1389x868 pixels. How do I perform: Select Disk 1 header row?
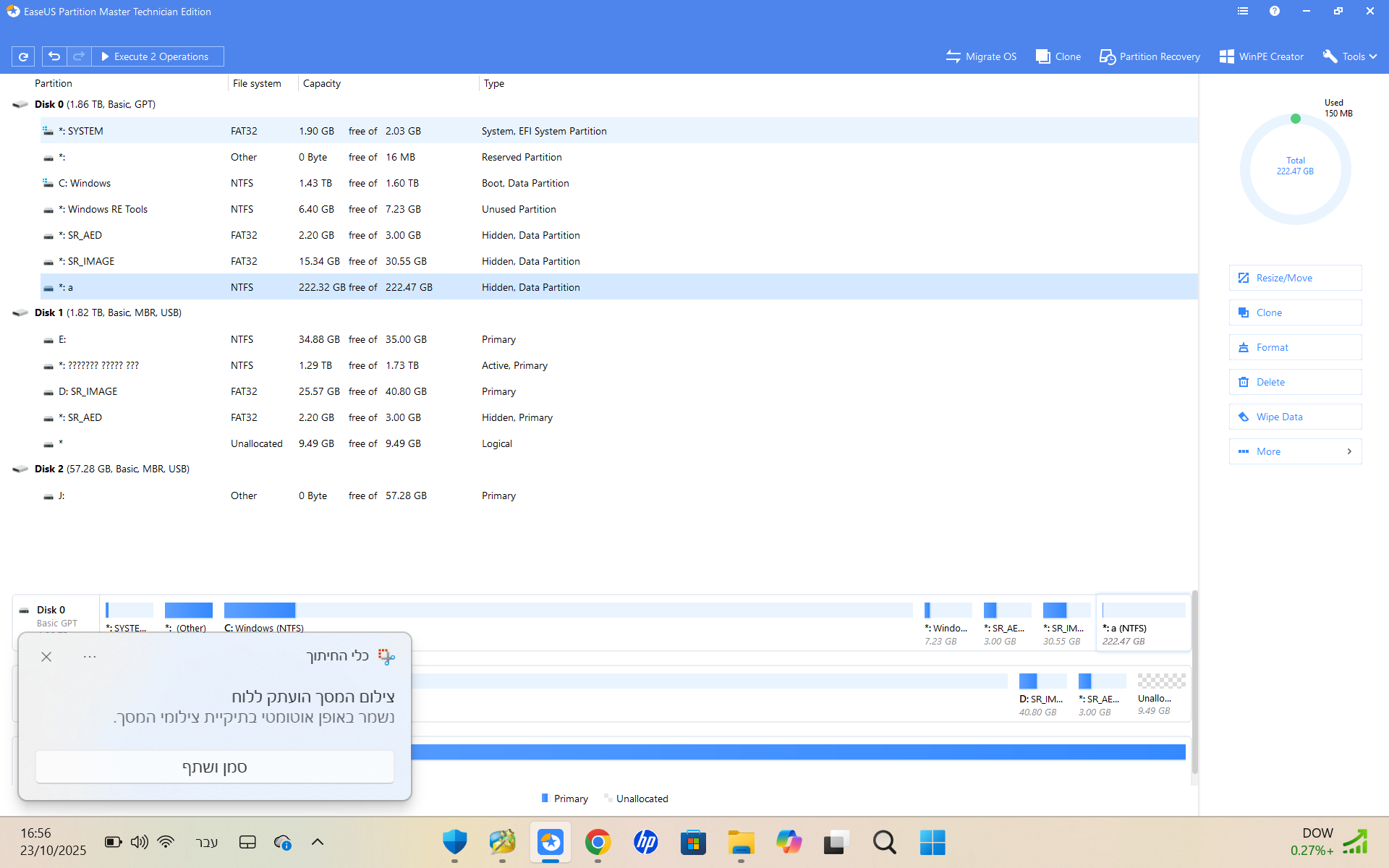pyautogui.click(x=109, y=312)
